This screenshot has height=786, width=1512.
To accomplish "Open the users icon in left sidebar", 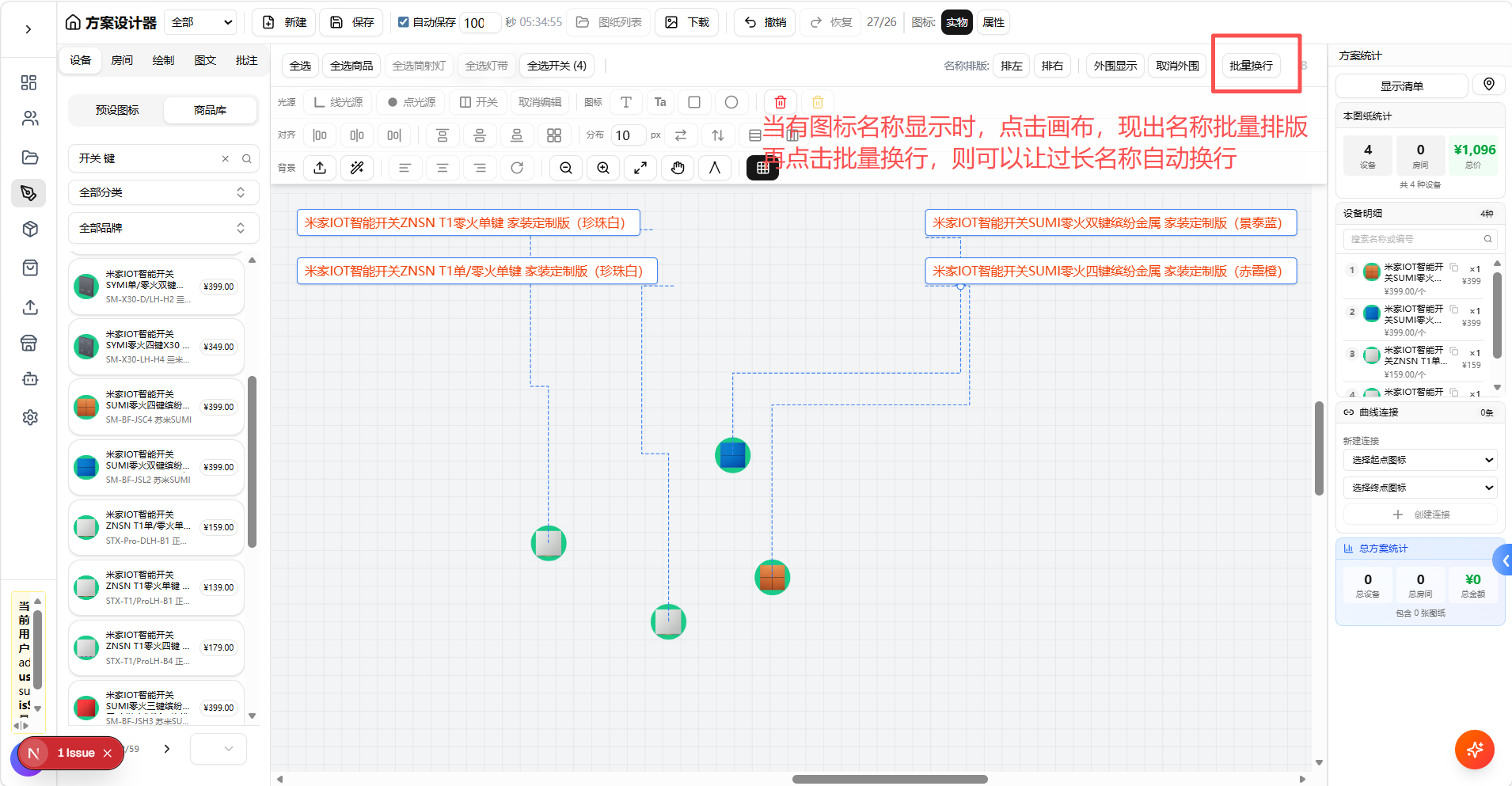I will 29,119.
